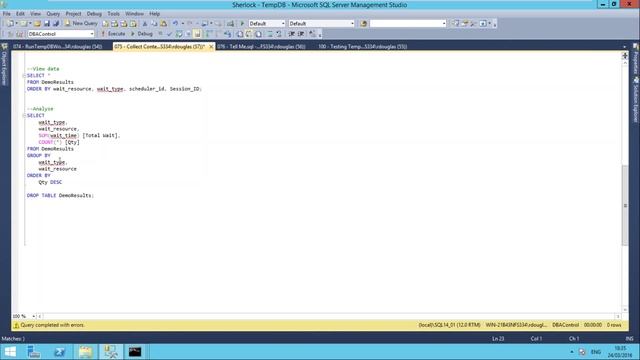Open the View menu
The height and width of the screenshot is (360, 640).
[x=36, y=13]
